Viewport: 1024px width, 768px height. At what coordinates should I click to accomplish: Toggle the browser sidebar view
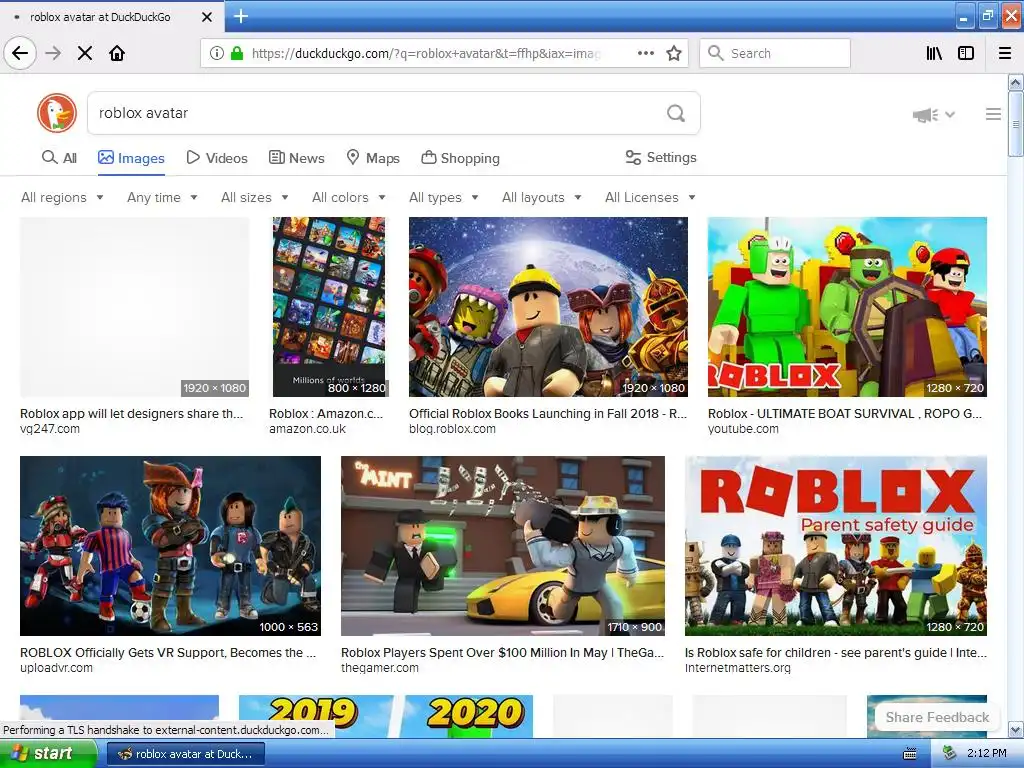966,53
